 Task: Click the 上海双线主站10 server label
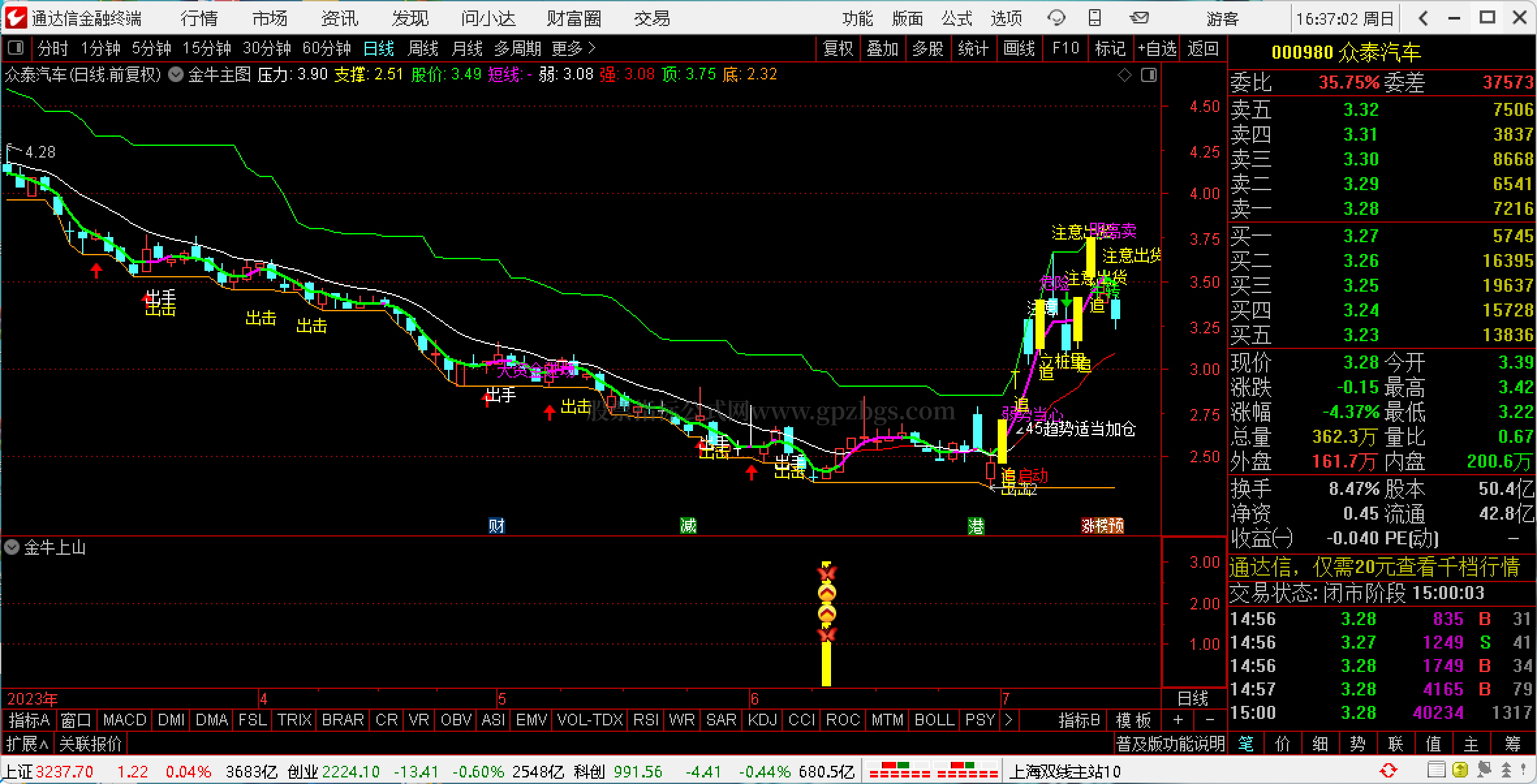[x=1065, y=772]
